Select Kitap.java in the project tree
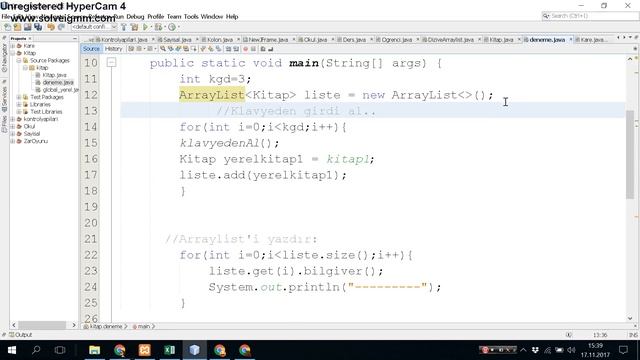 (54, 75)
